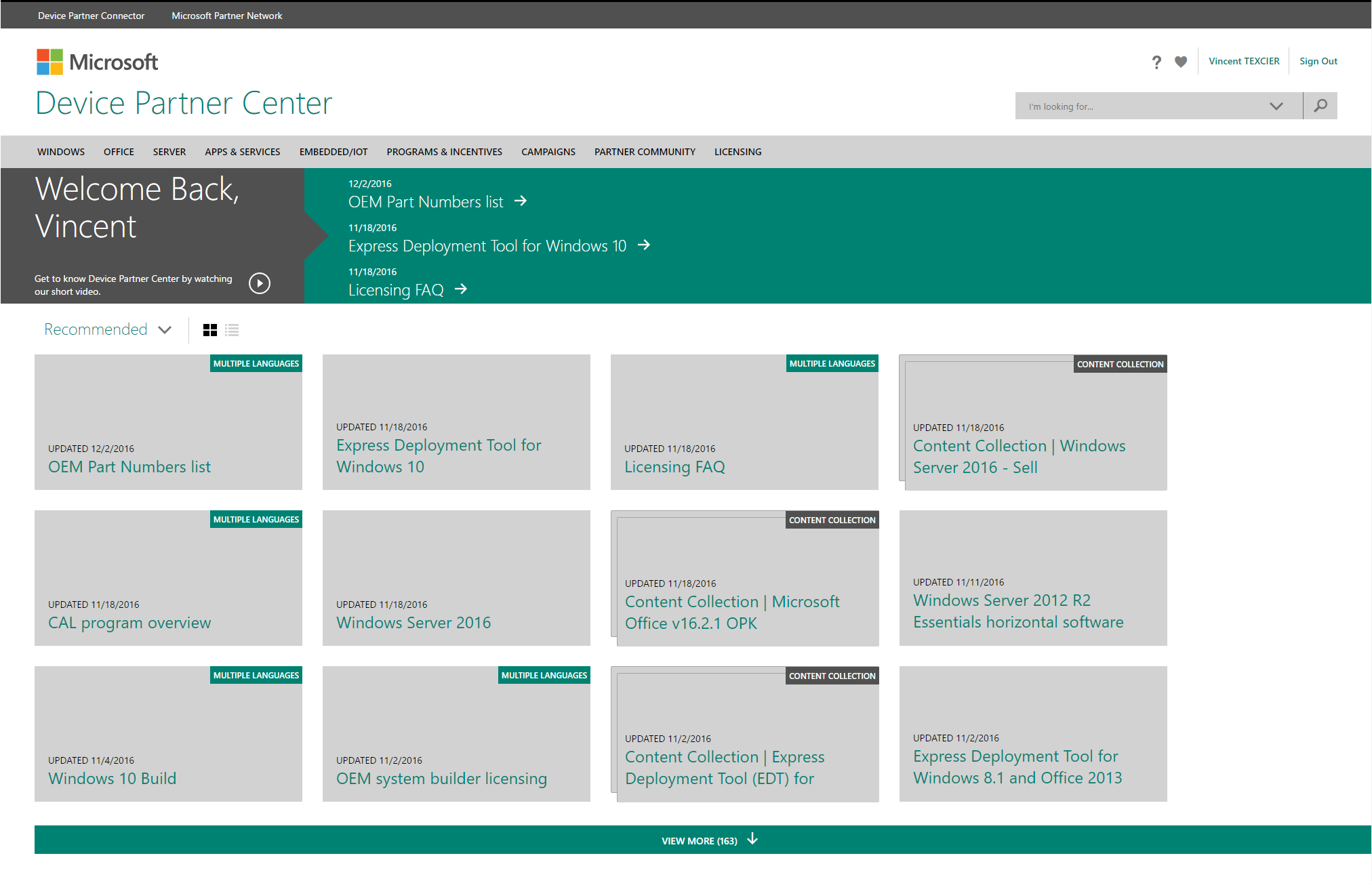Image resolution: width=1372 pixels, height=881 pixels.
Task: Open the help question mark icon
Action: [x=1156, y=62]
